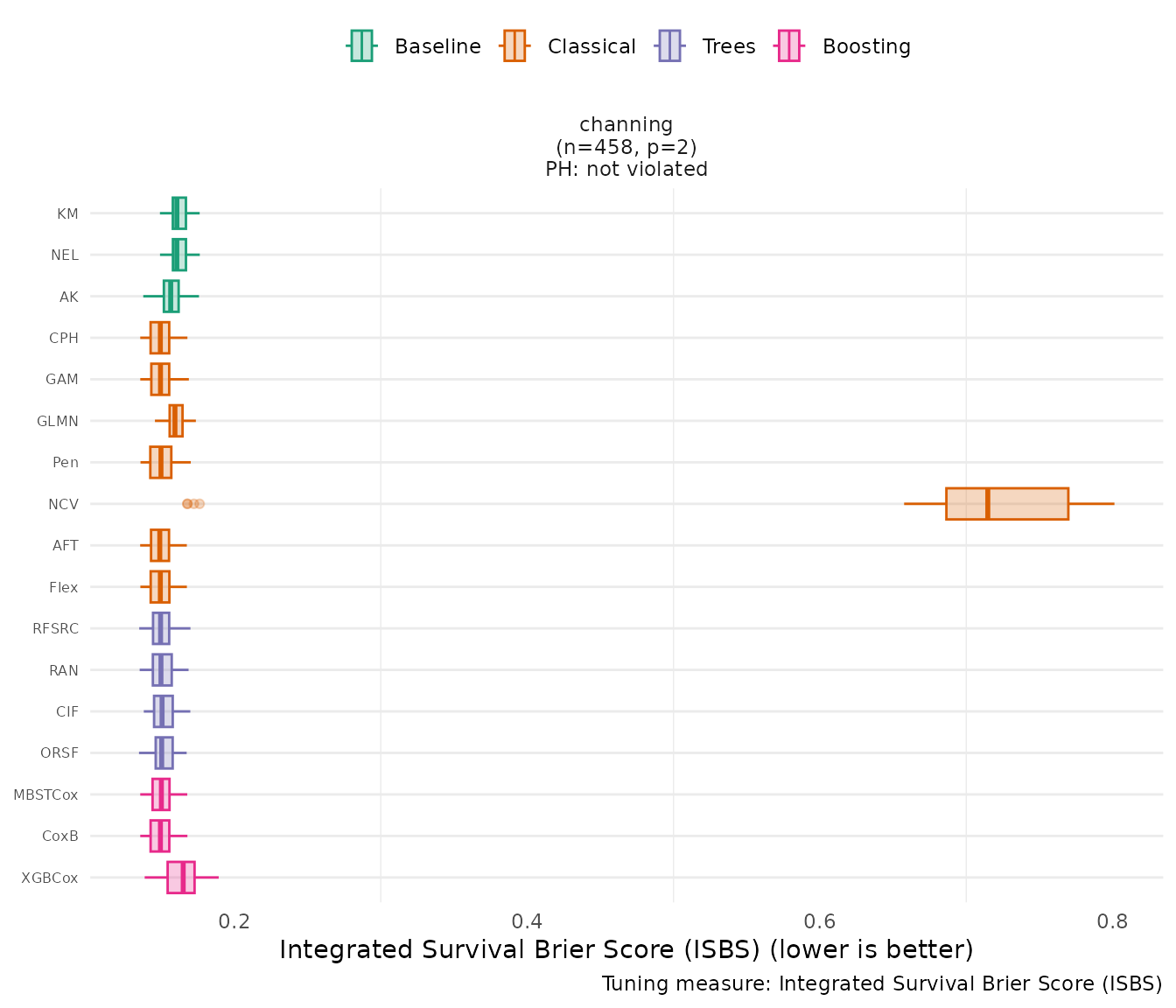The height and width of the screenshot is (1008, 1176).
Task: Click the green Baseline legend swatch
Action: 361,46
